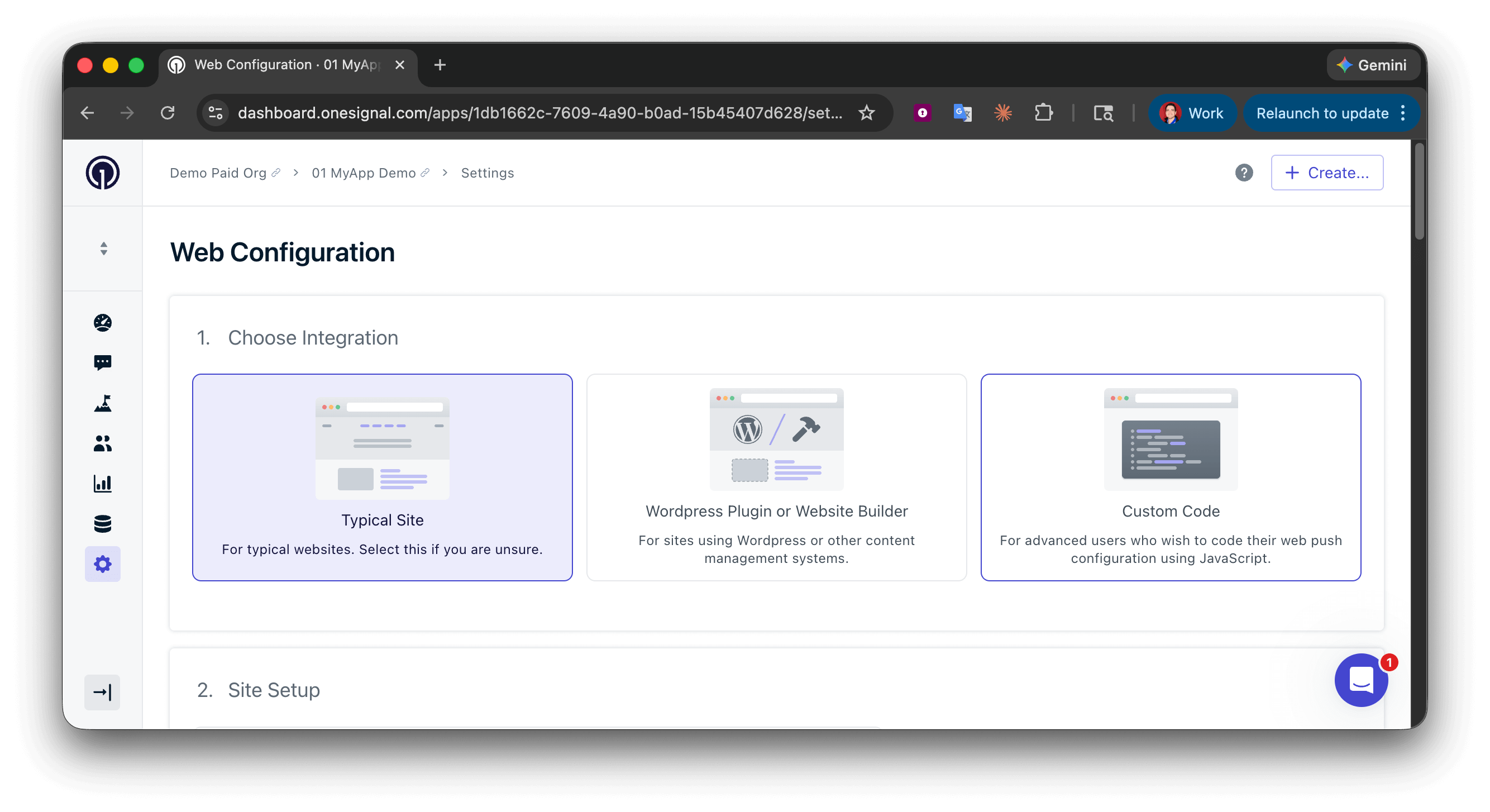View Analytics via the bar chart icon
1490x812 pixels.
coord(102,484)
